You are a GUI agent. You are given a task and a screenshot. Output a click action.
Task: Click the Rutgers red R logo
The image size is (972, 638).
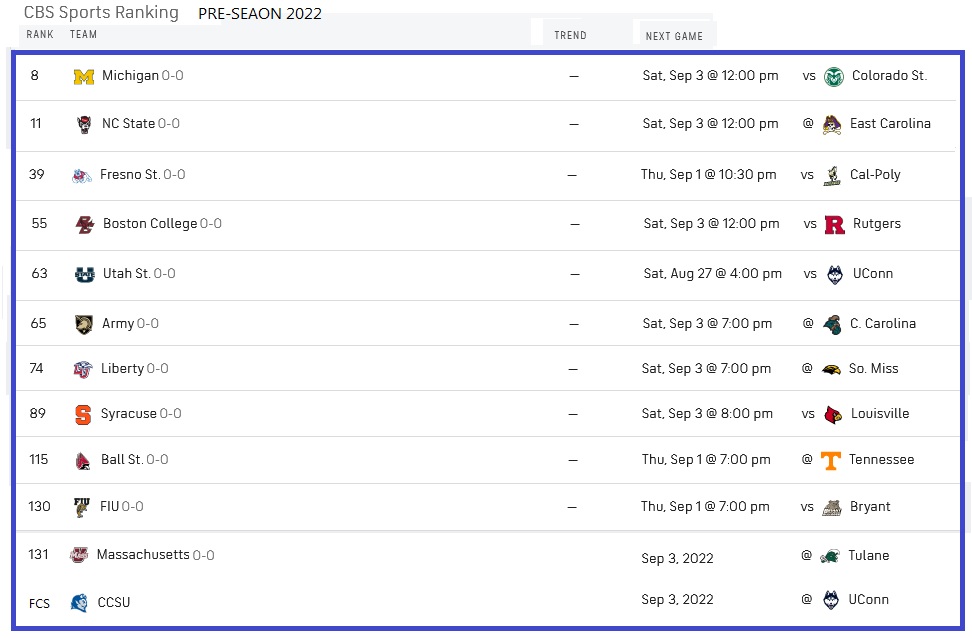pyautogui.click(x=834, y=224)
